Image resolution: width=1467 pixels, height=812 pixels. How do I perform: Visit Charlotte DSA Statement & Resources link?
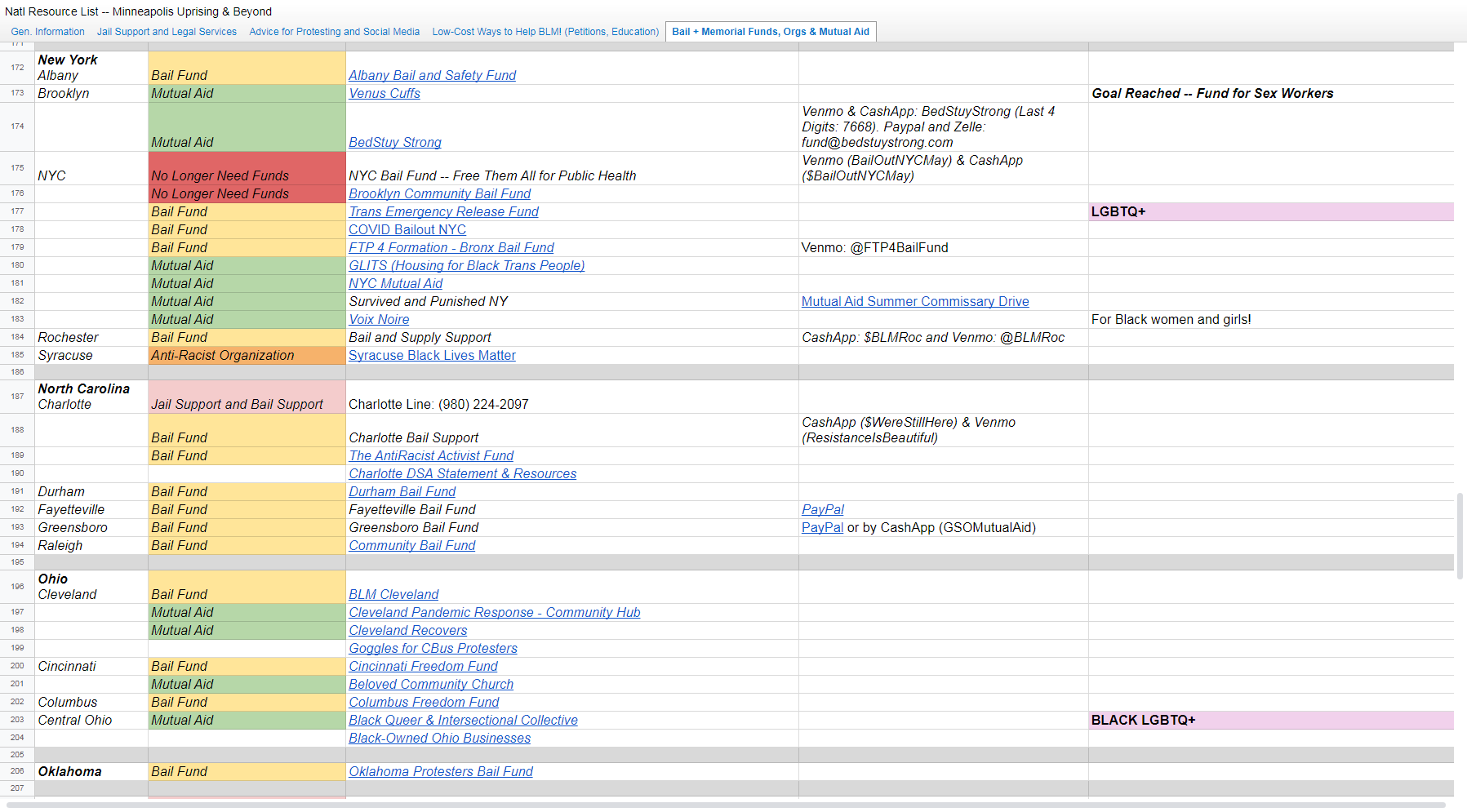pos(463,474)
